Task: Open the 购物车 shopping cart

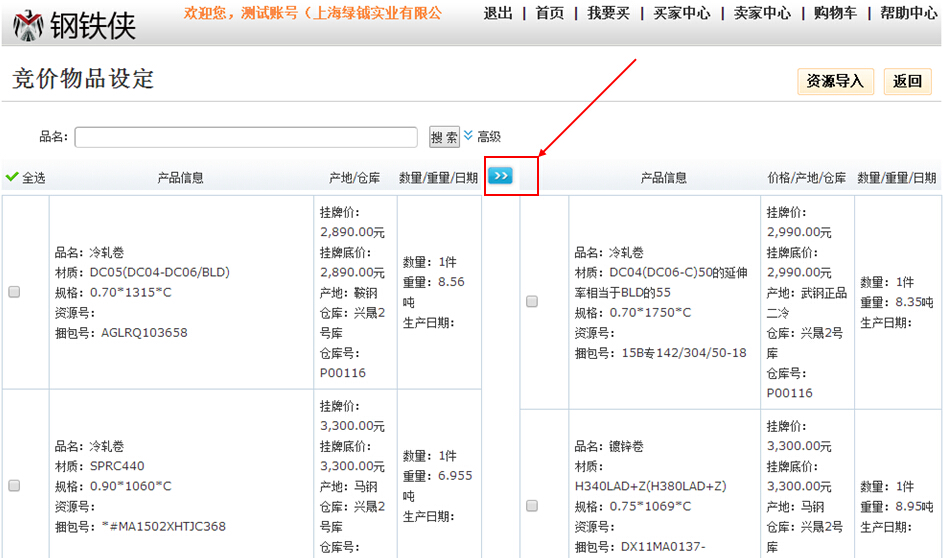Action: coord(833,13)
